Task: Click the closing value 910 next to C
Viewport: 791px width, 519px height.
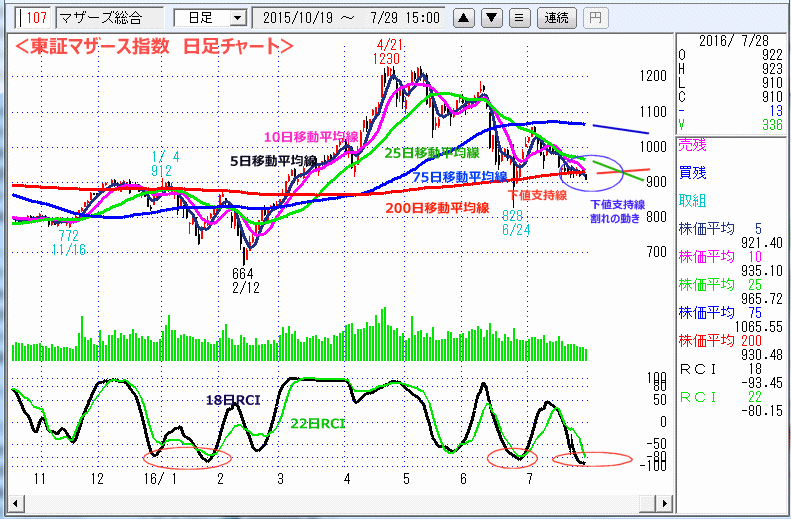Action: coord(772,96)
